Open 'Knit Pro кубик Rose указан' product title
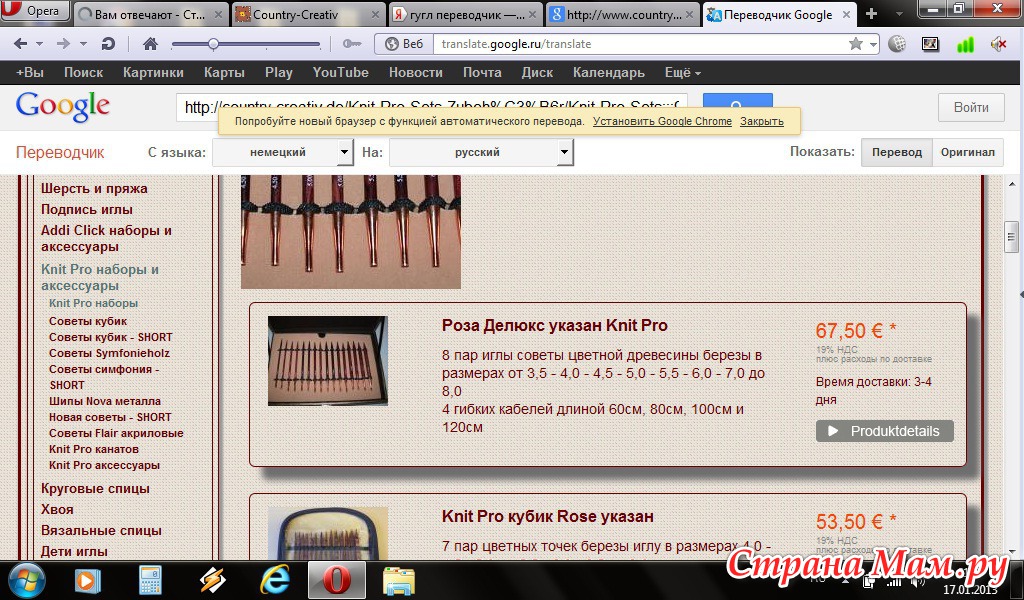 (x=548, y=516)
